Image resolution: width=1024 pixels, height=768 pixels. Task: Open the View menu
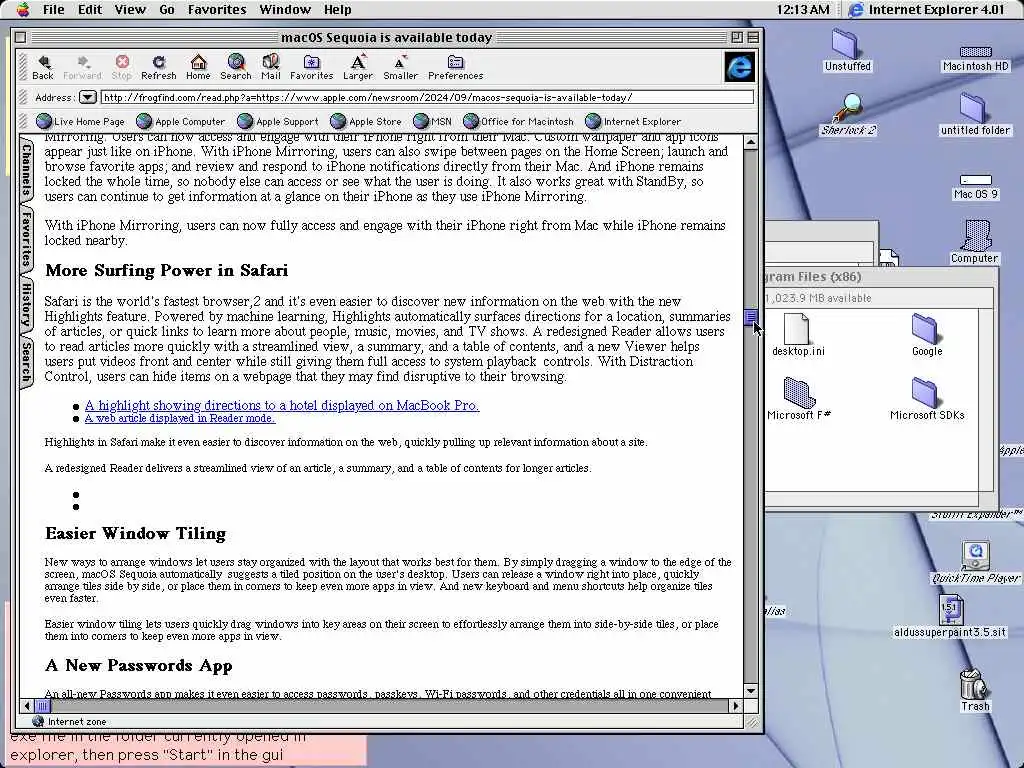pyautogui.click(x=130, y=9)
